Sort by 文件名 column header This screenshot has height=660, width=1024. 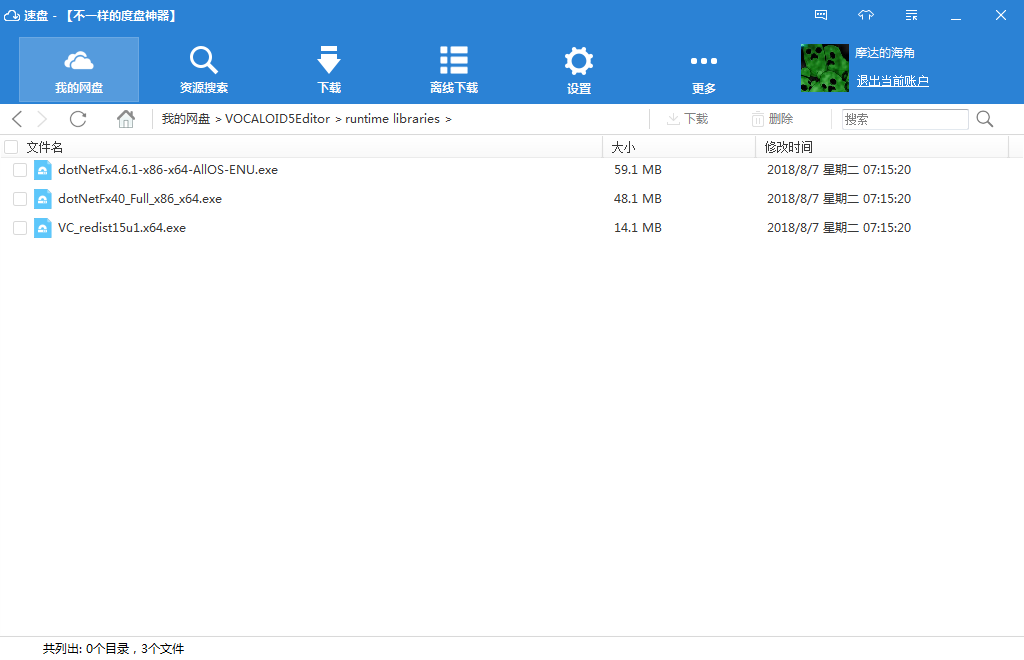coord(44,148)
